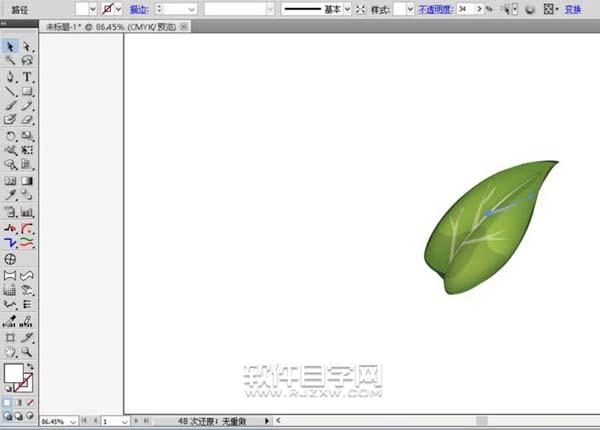
Task: Select the Mesh tool
Action: tap(10, 181)
